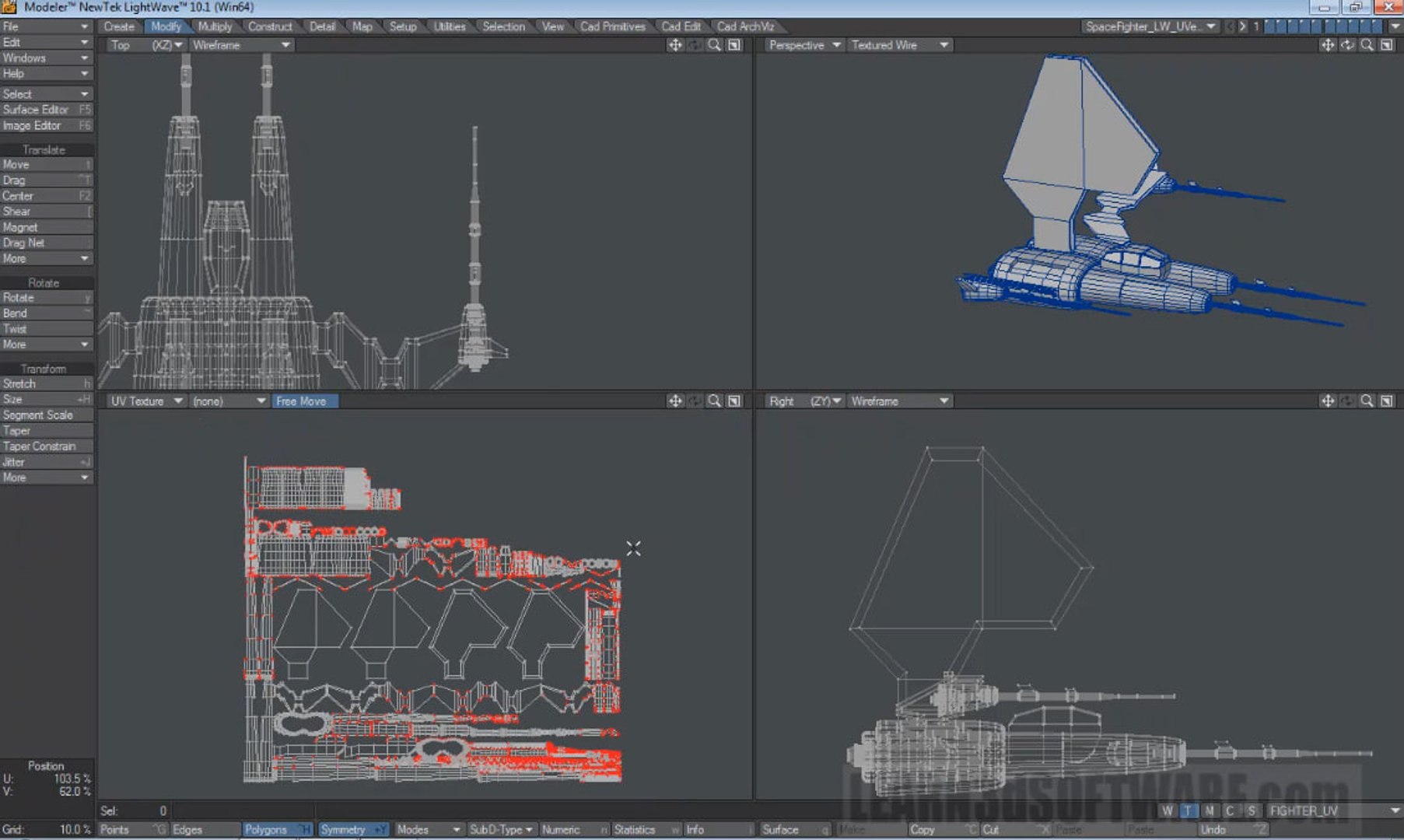Expand the Select dropdown
Image resolution: width=1404 pixels, height=840 pixels.
pyautogui.click(x=47, y=94)
